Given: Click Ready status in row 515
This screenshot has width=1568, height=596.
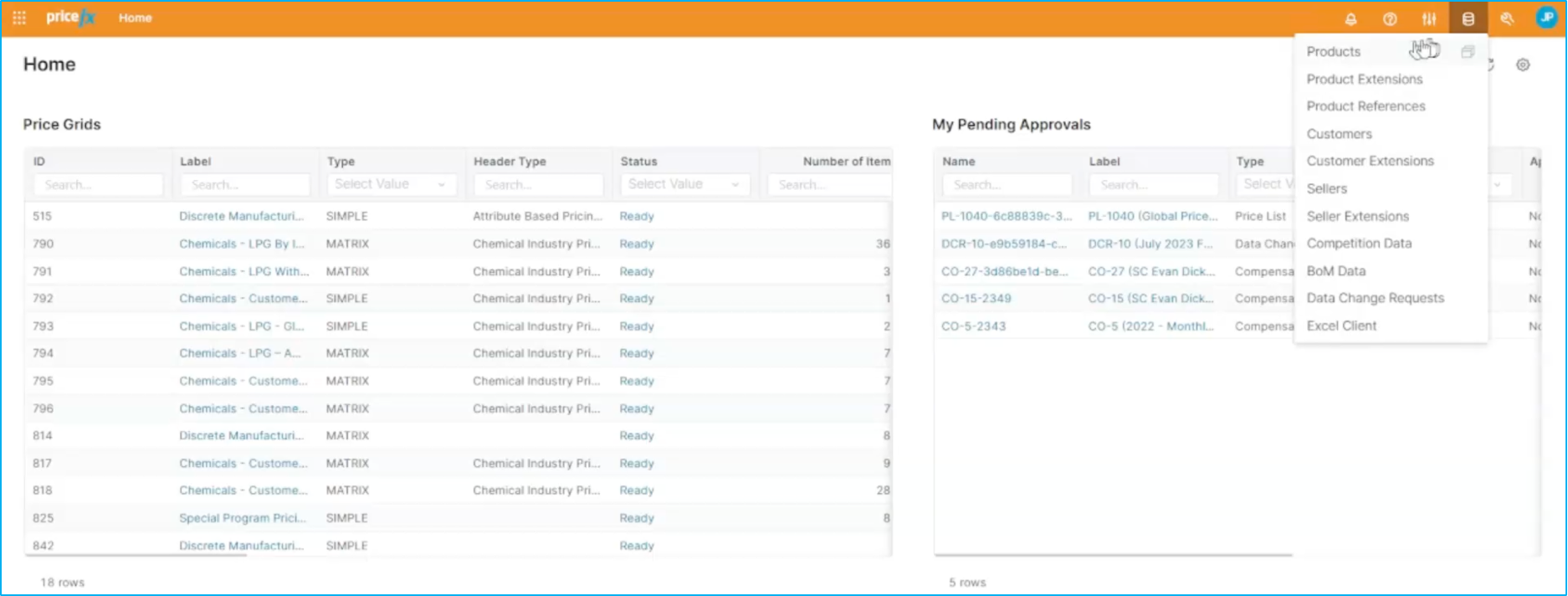Looking at the screenshot, I should 637,216.
